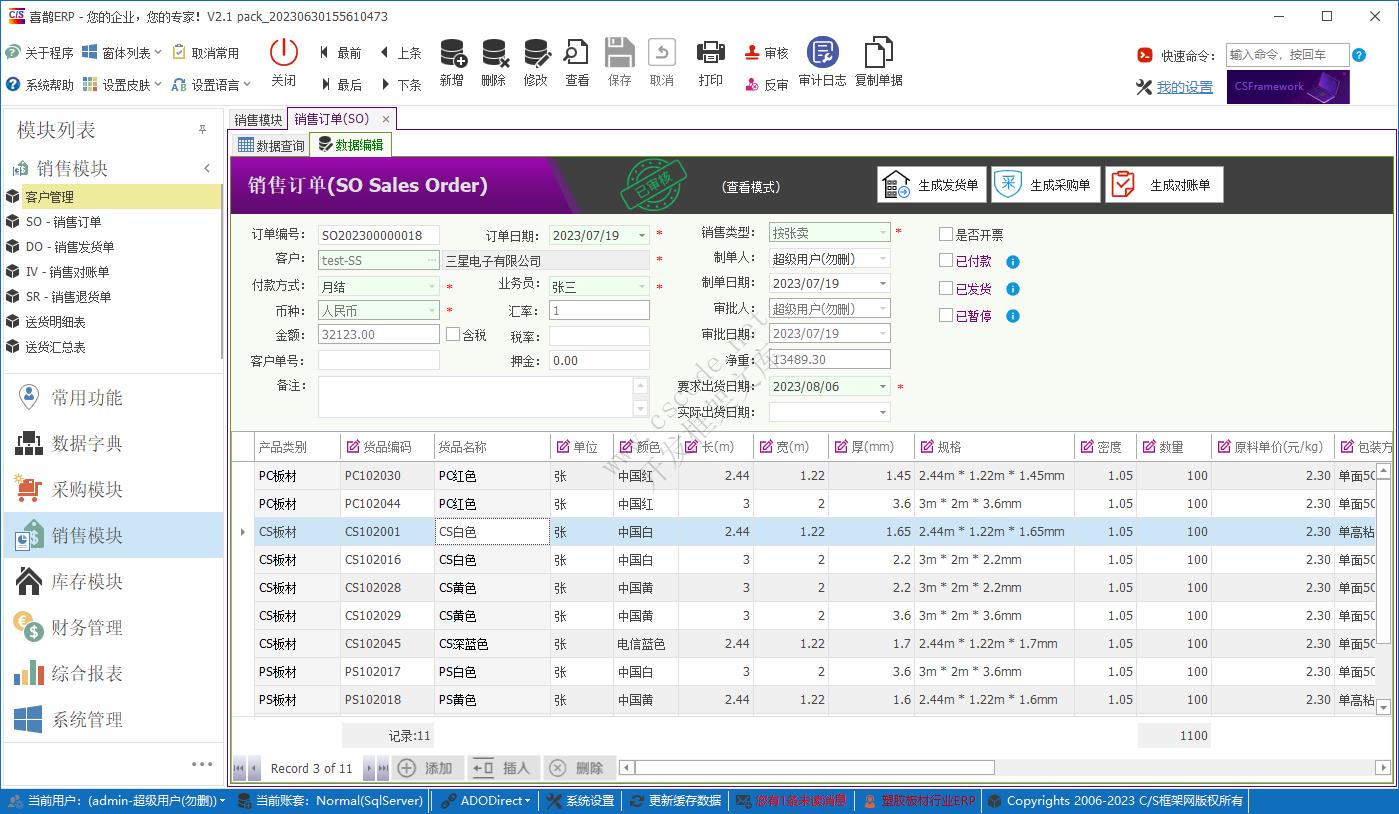Click the 审核 (Audit) toolbar icon
The image size is (1399, 814).
point(764,52)
